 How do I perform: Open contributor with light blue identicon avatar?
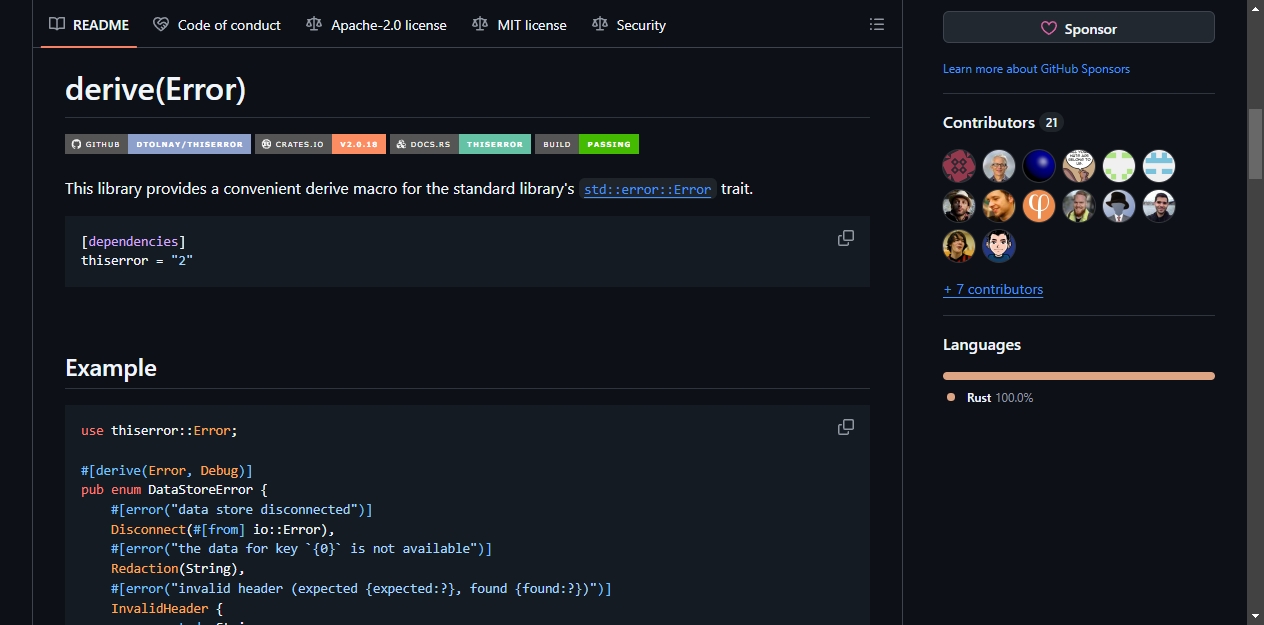tap(1159, 166)
